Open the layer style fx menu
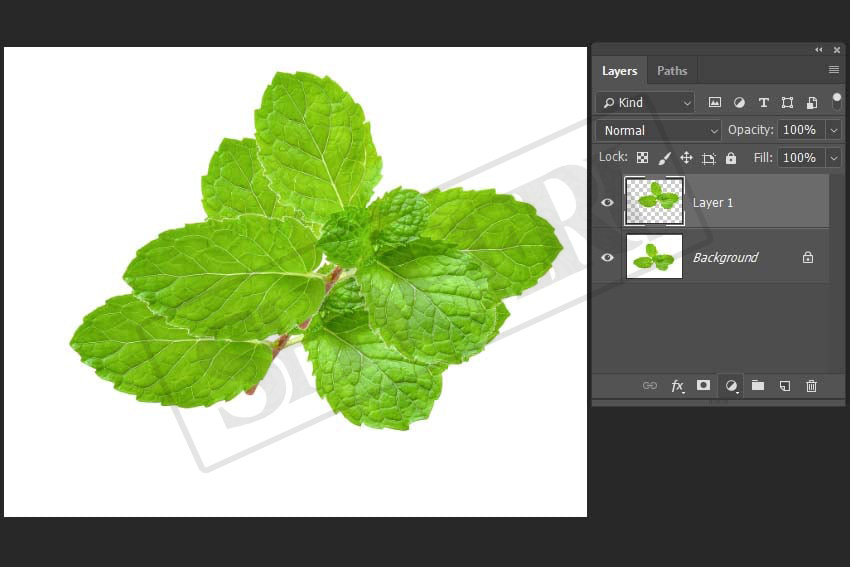This screenshot has height=567, width=850. [x=677, y=386]
